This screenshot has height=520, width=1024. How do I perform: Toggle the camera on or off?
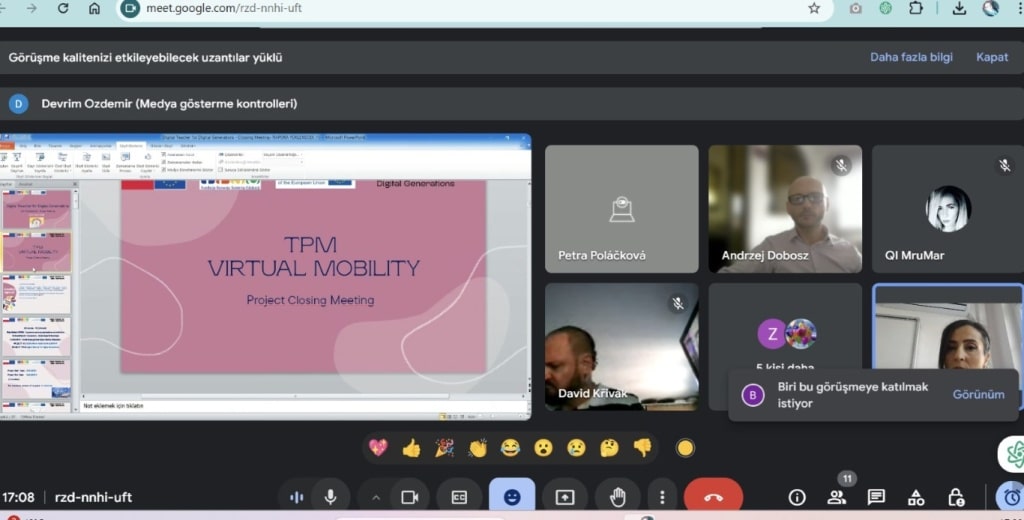[409, 496]
